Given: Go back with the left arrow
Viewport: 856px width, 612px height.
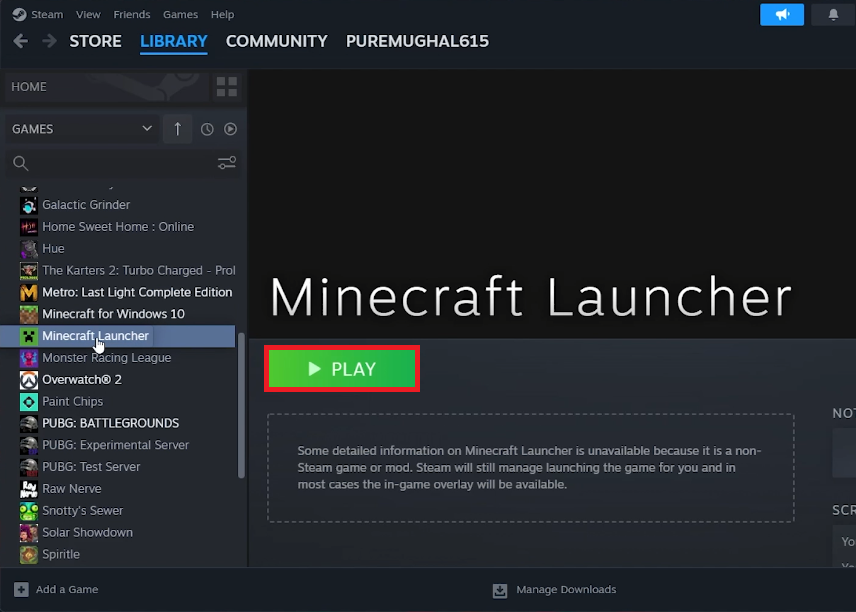Looking at the screenshot, I should (x=20, y=41).
